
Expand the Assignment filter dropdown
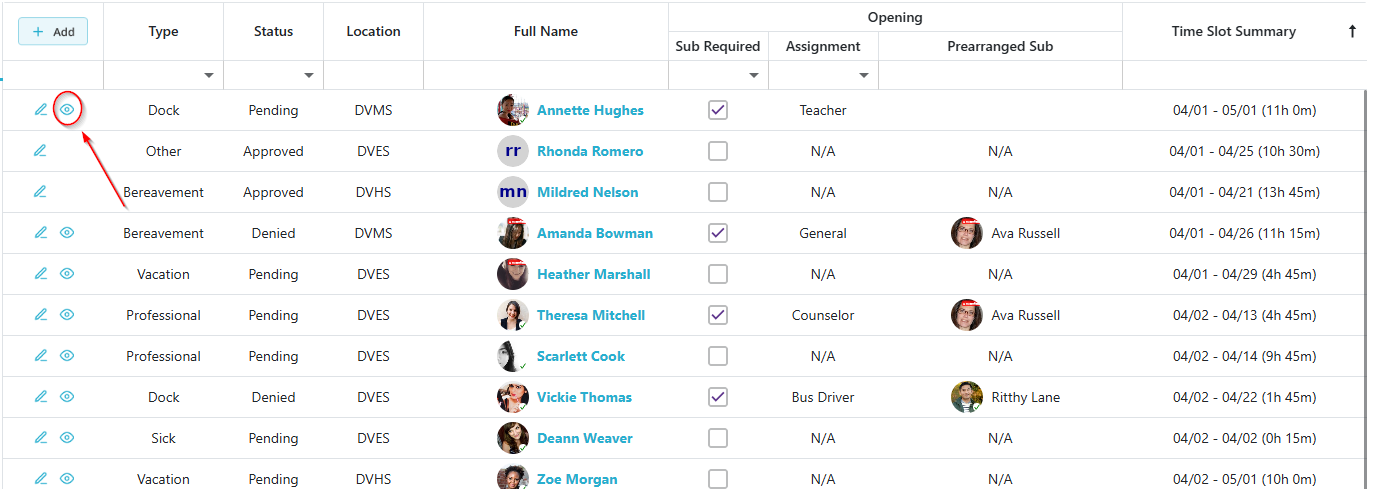click(863, 75)
